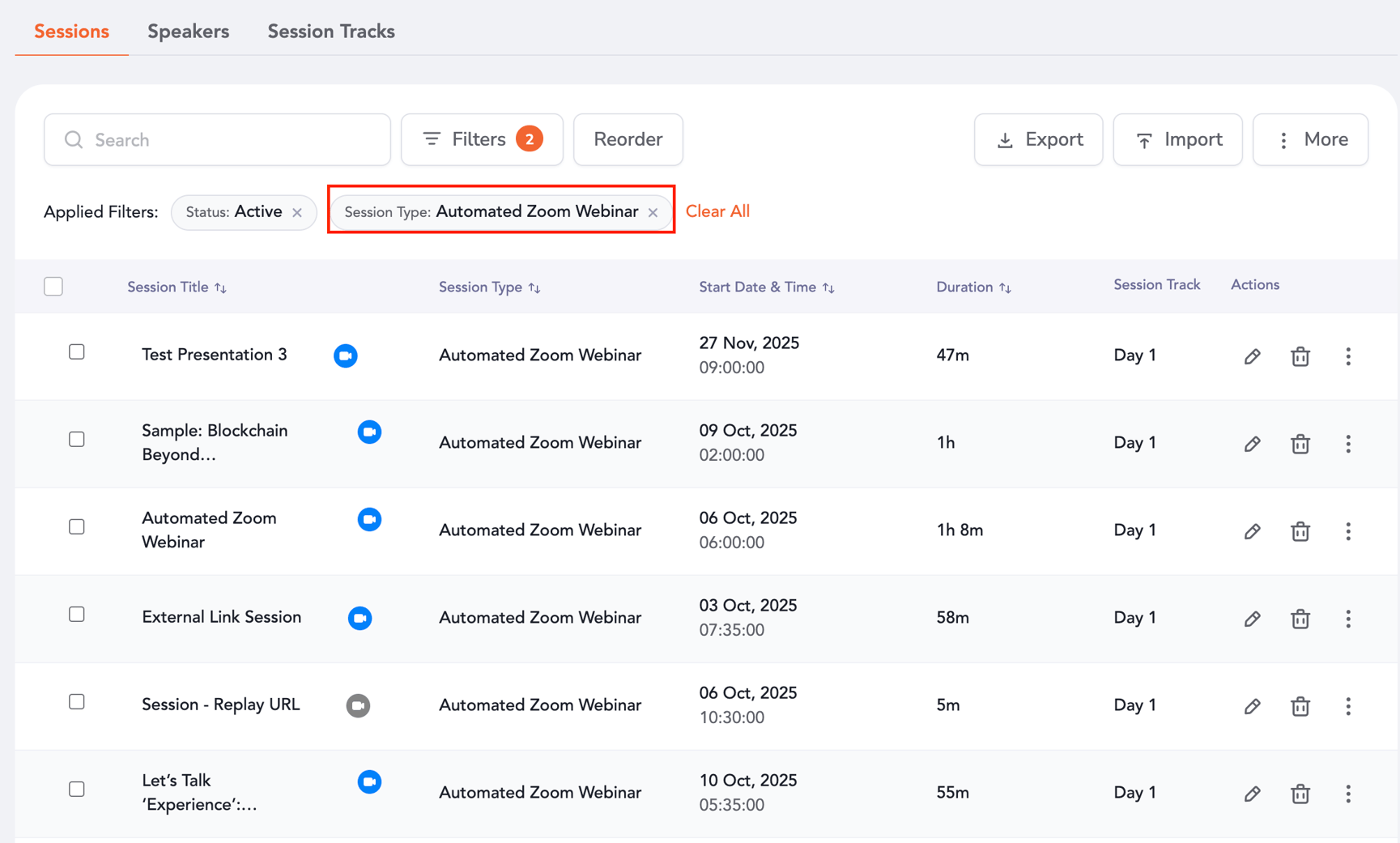Open the Filters panel showing 2 applied filters
This screenshot has height=843, width=1400.
pos(481,138)
